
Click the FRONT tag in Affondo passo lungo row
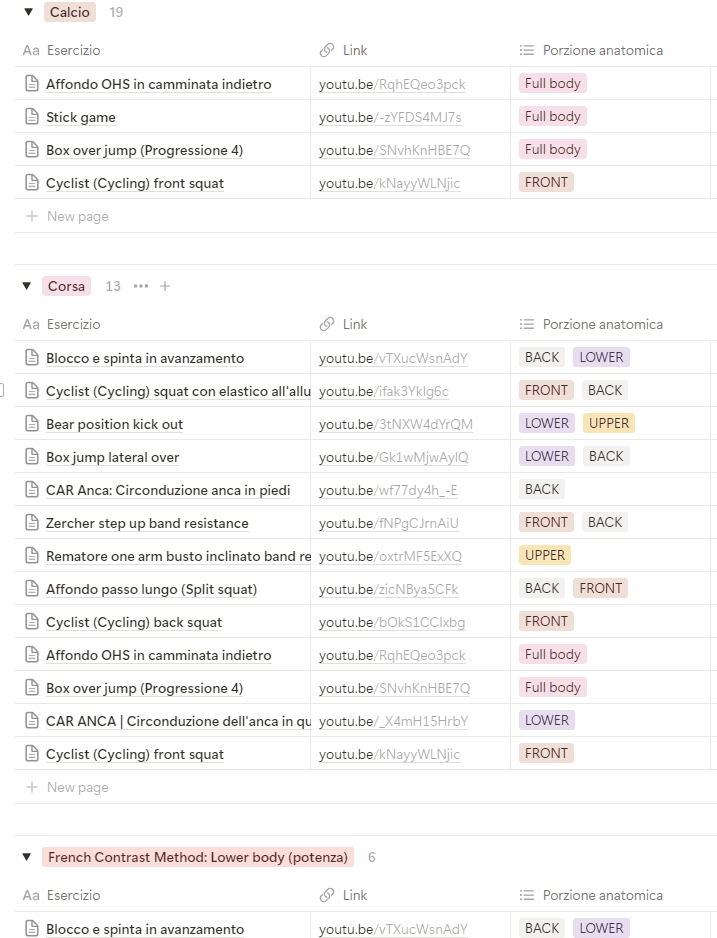(600, 587)
